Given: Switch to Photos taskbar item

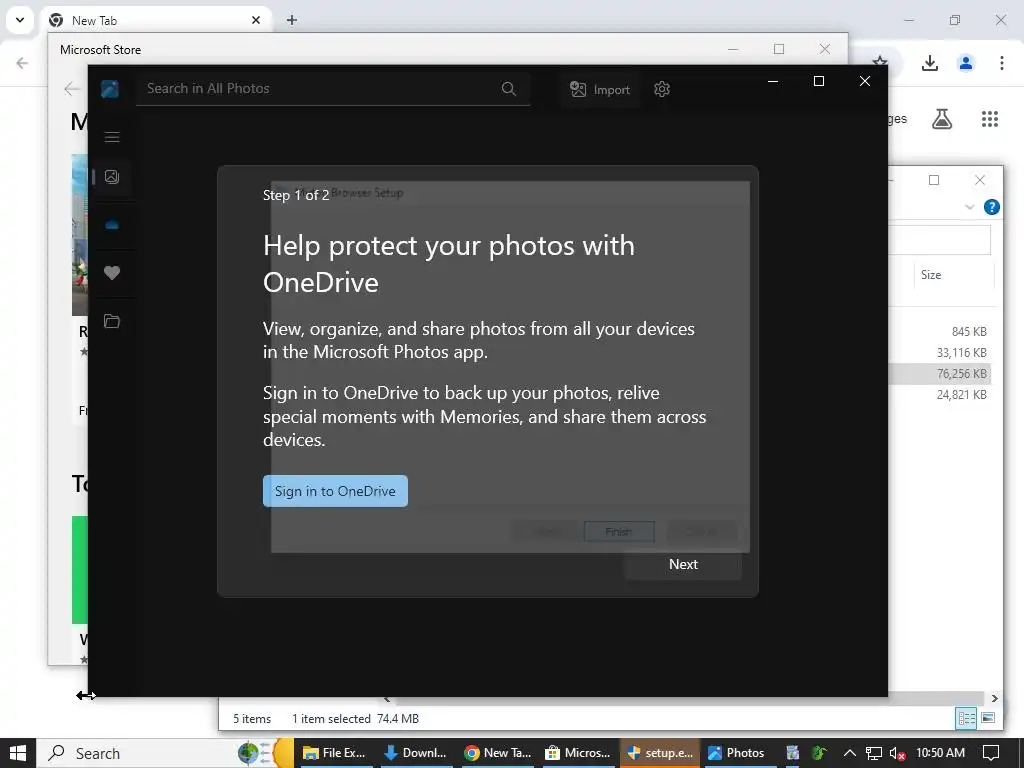Looking at the screenshot, I should 737,753.
